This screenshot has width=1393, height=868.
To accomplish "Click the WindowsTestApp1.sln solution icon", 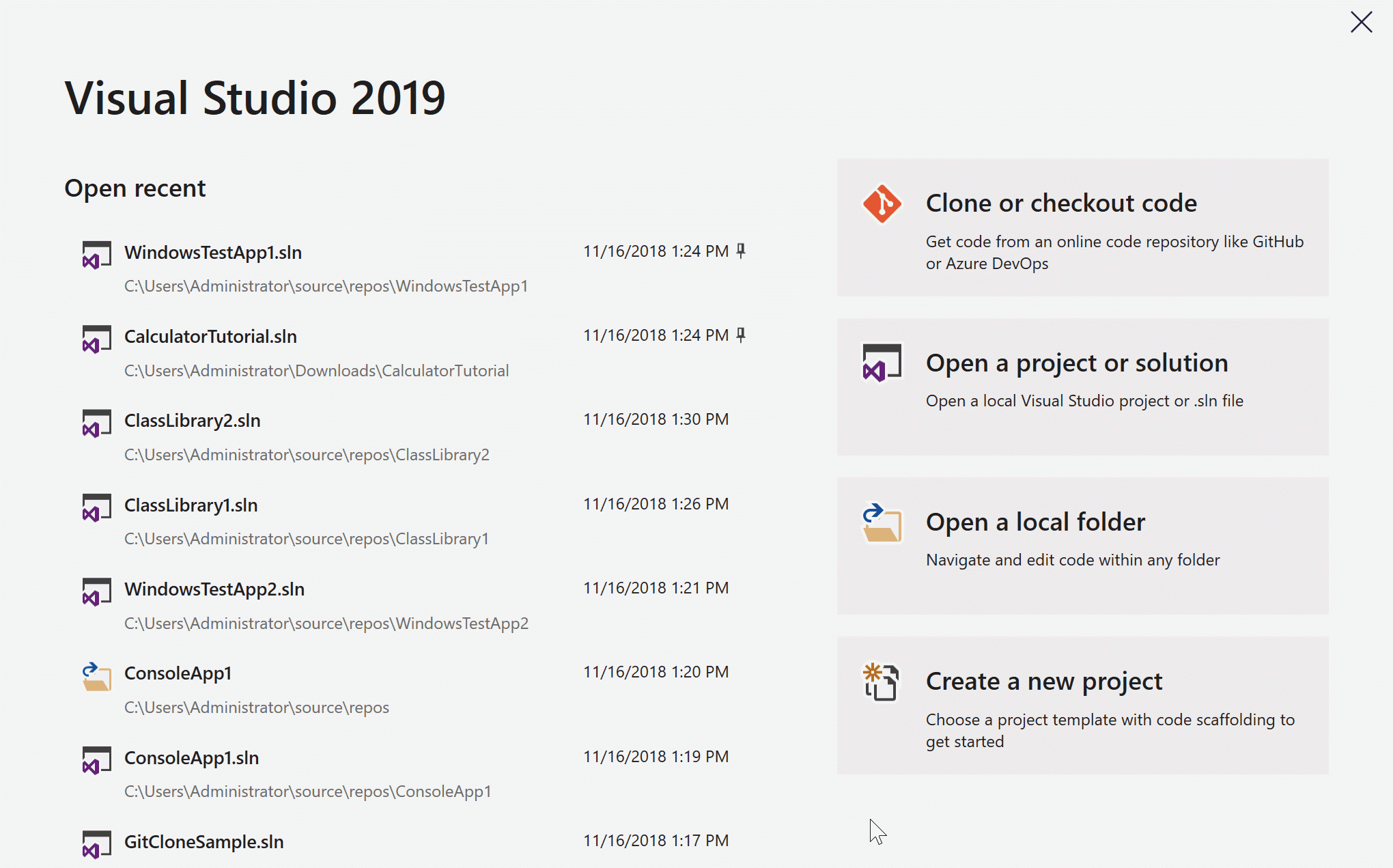I will pos(96,255).
